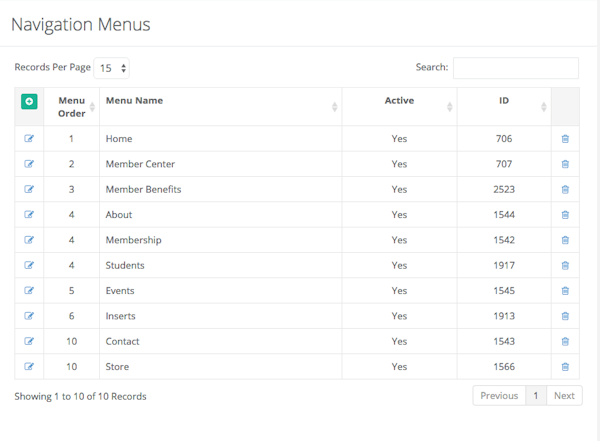Screen dimensions: 600x441
Task: Click ID value 706
Action: click(504, 139)
